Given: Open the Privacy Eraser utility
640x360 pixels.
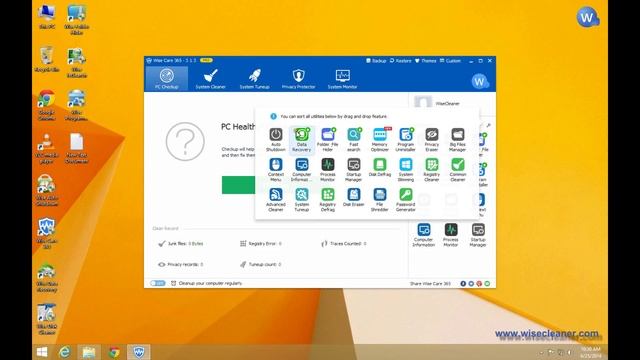Looking at the screenshot, I should click(431, 140).
